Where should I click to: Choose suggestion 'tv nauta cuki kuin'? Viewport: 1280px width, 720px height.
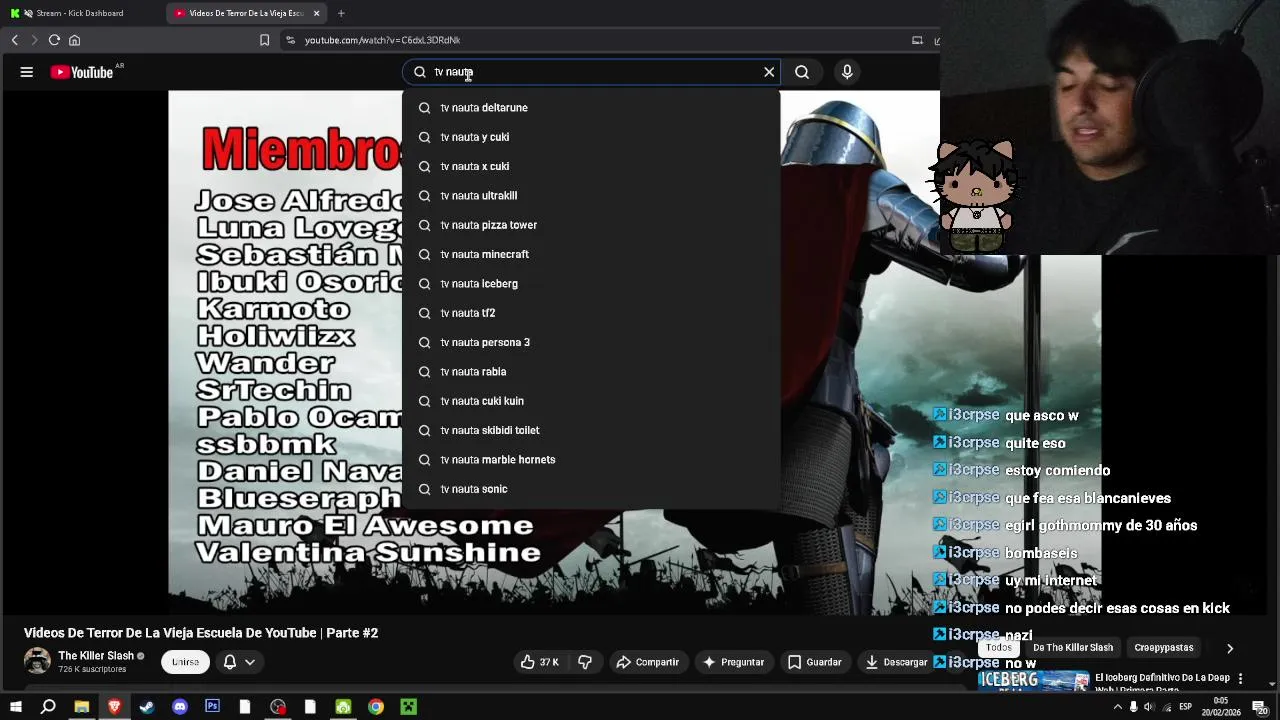tap(591, 401)
